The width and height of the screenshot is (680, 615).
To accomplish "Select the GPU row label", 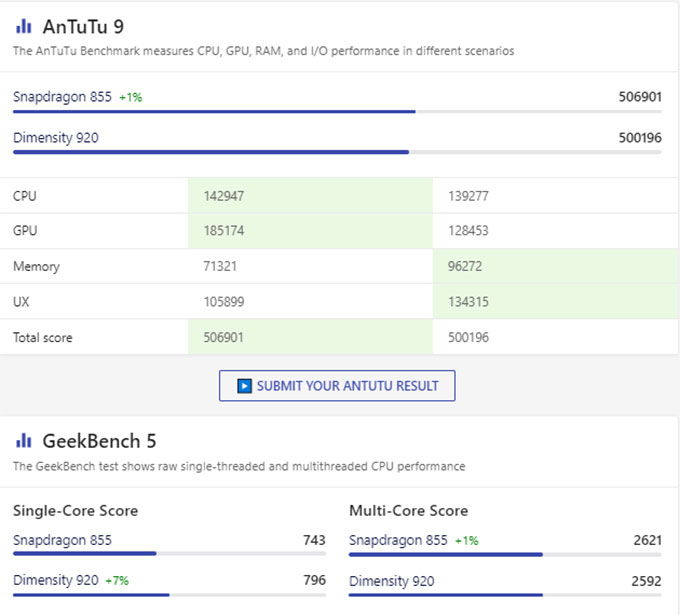I will pyautogui.click(x=25, y=230).
